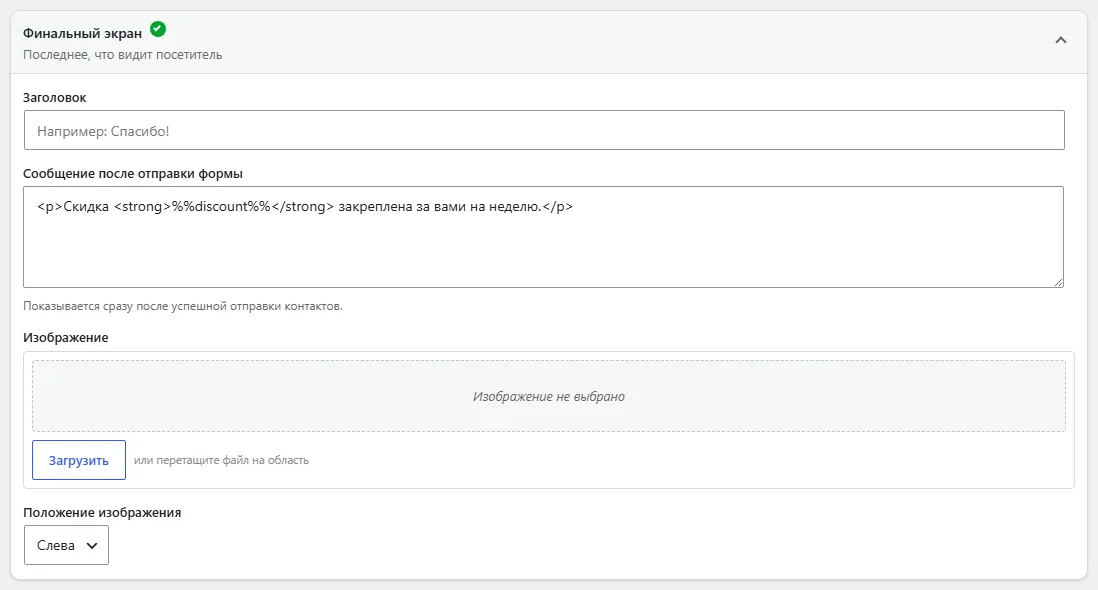Click the или перетащите файл на область text
1098x590 pixels.
click(221, 460)
